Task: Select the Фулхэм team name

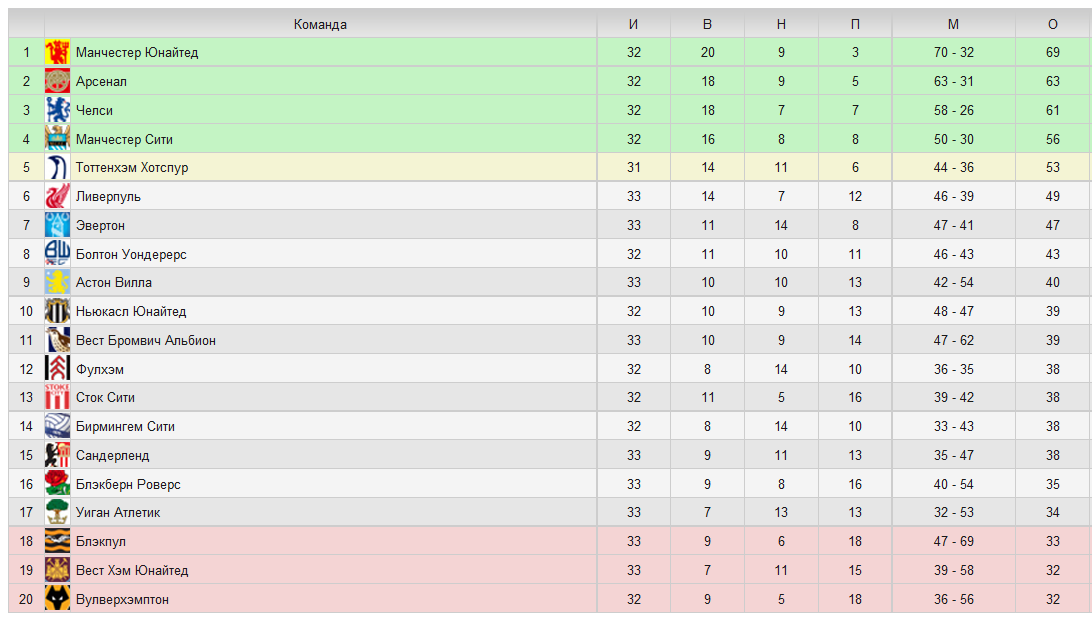Action: (100, 369)
